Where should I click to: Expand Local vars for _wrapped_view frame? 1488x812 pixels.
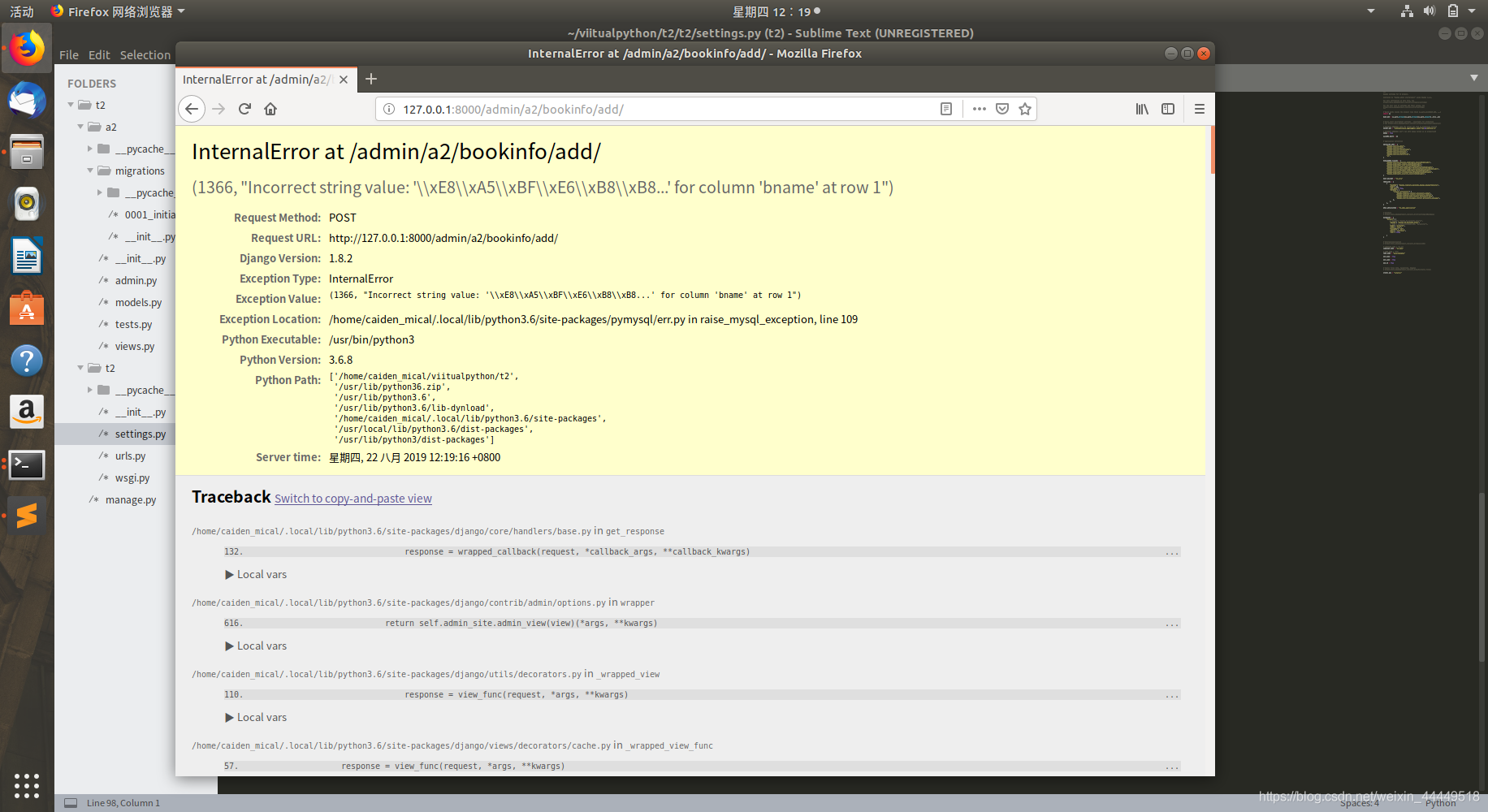[x=256, y=717]
